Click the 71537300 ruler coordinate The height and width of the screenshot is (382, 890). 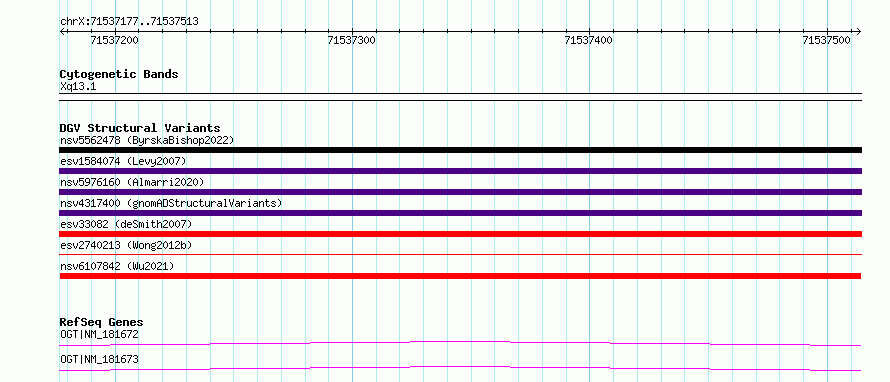tap(352, 40)
